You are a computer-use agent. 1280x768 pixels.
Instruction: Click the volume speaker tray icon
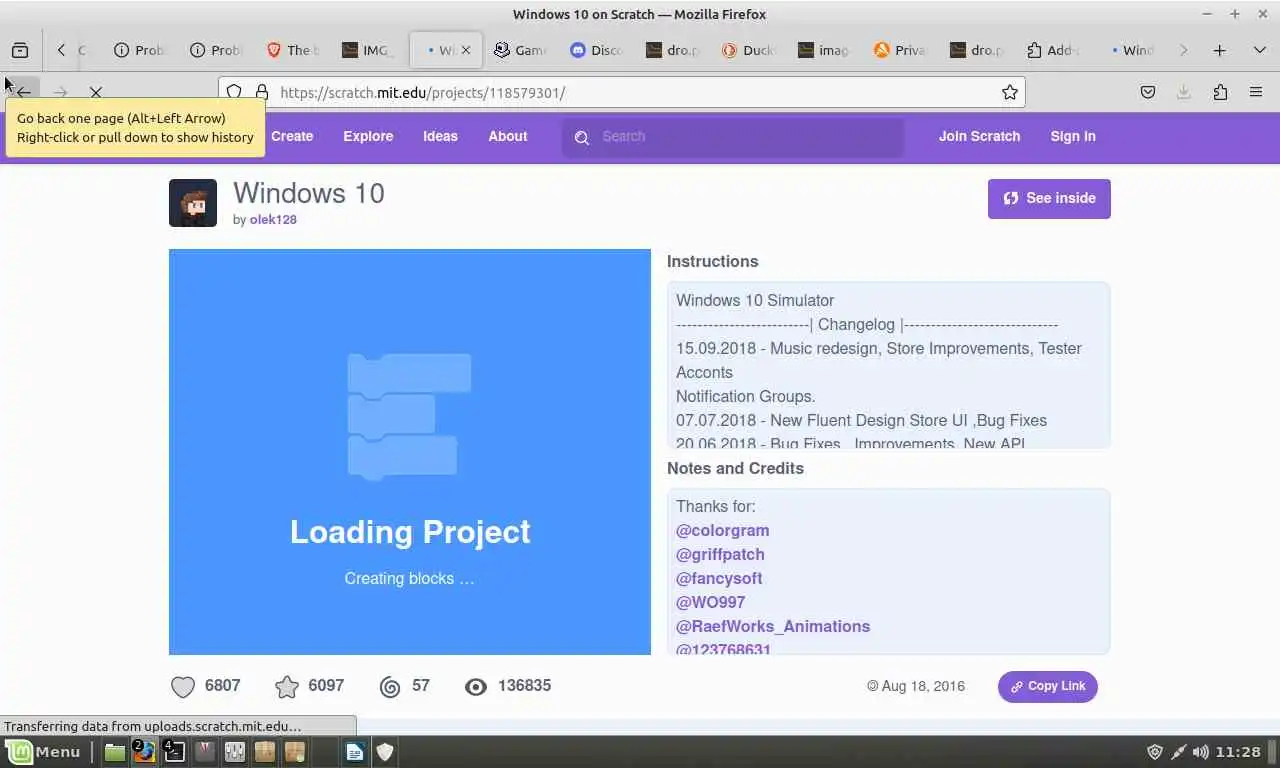[x=1200, y=752]
